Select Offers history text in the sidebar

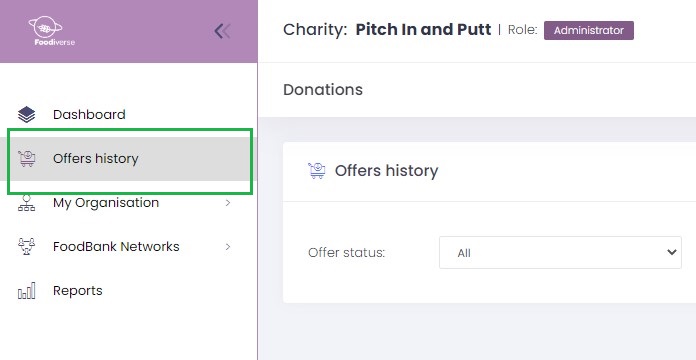click(x=95, y=158)
